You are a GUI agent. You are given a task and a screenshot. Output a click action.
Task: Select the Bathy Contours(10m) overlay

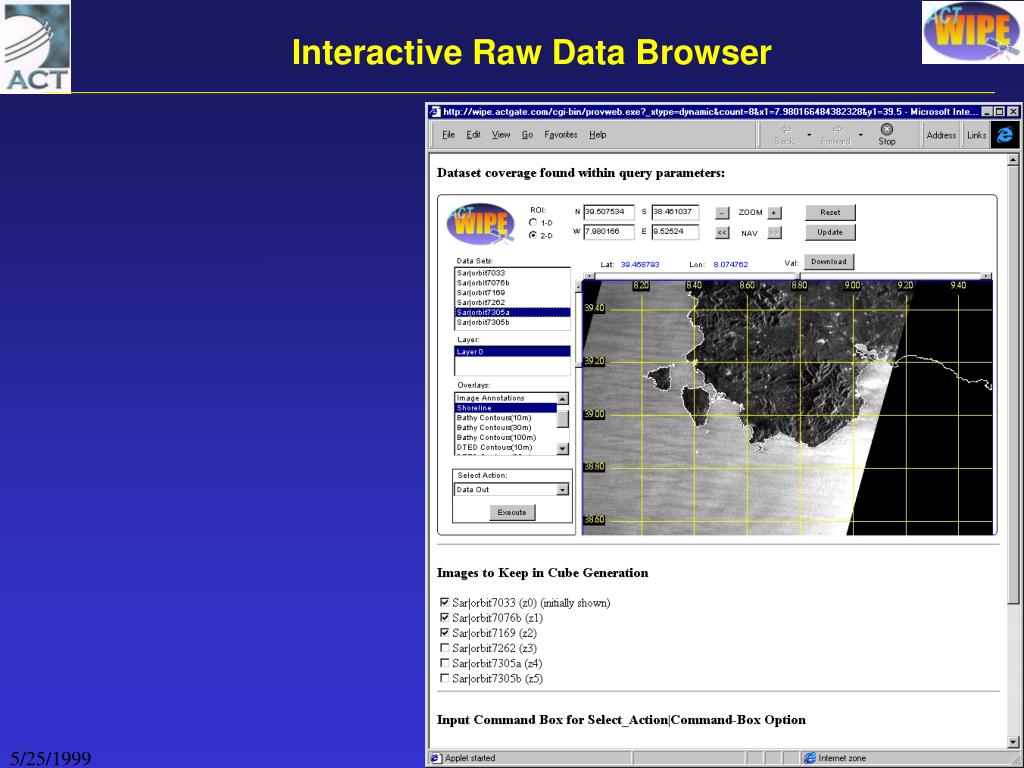coord(505,418)
